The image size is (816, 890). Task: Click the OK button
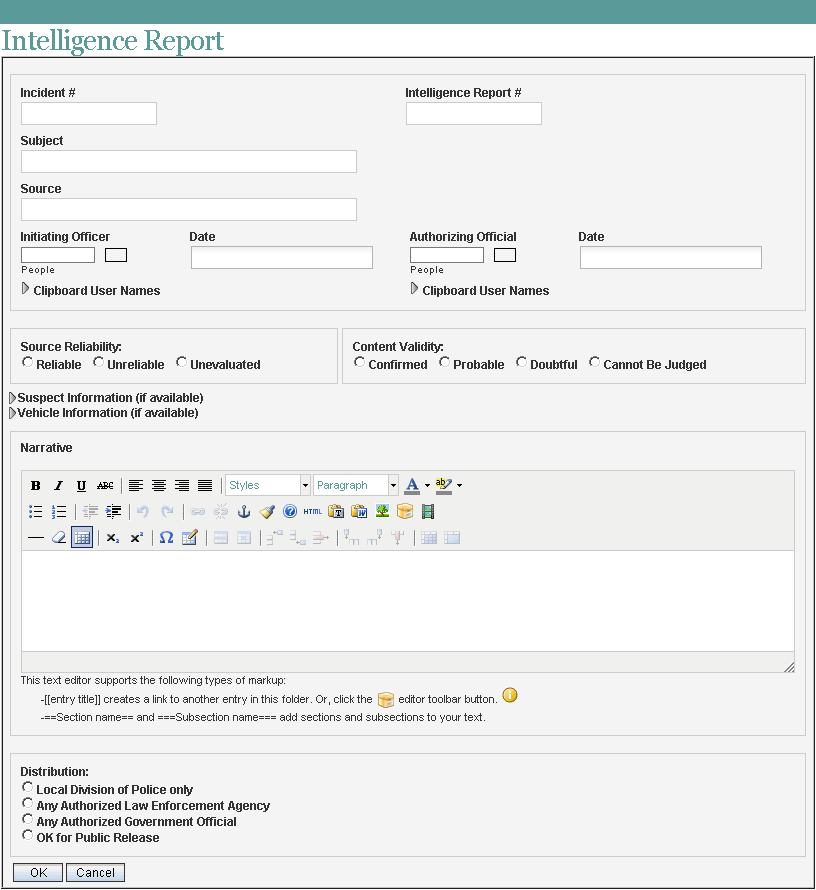pyautogui.click(x=38, y=872)
